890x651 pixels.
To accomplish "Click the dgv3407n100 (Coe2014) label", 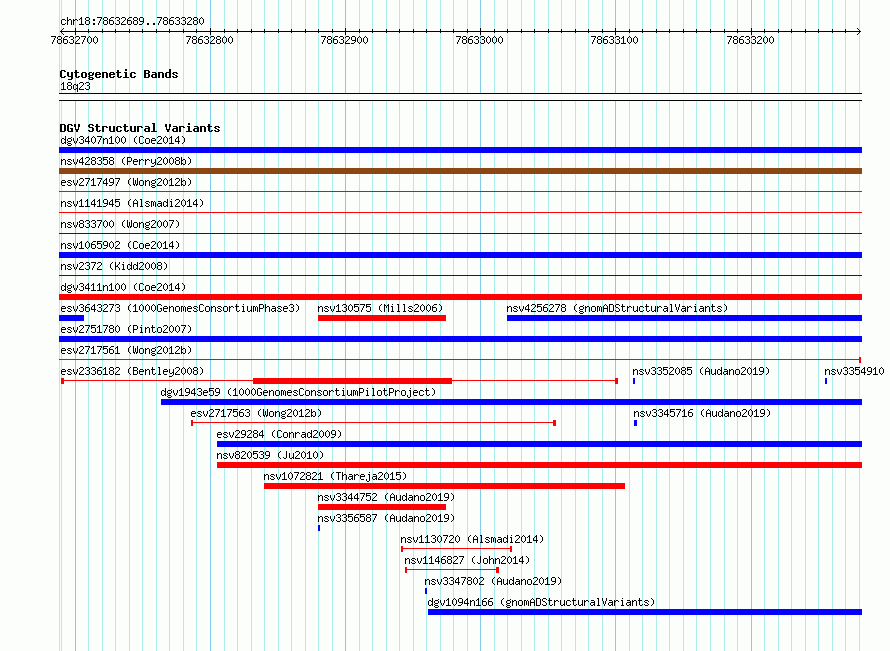I will click(x=123, y=140).
